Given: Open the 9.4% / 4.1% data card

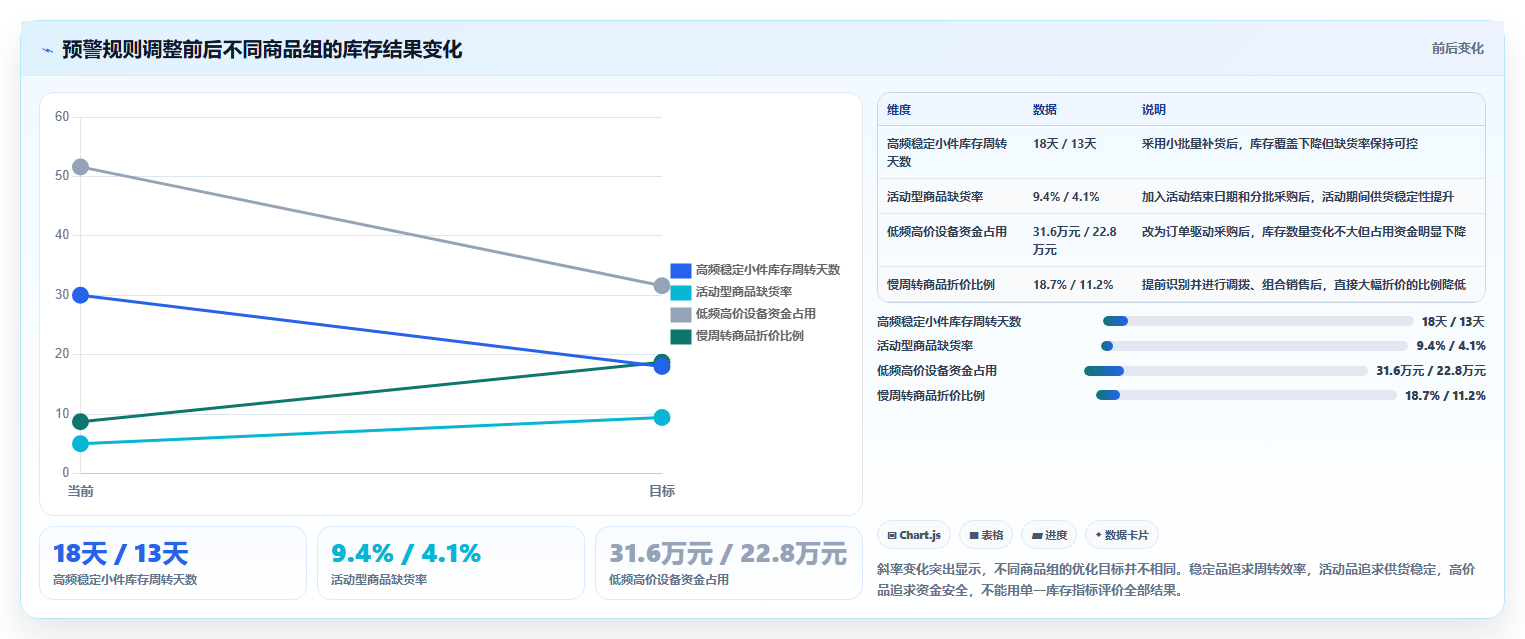Looking at the screenshot, I should click(451, 563).
